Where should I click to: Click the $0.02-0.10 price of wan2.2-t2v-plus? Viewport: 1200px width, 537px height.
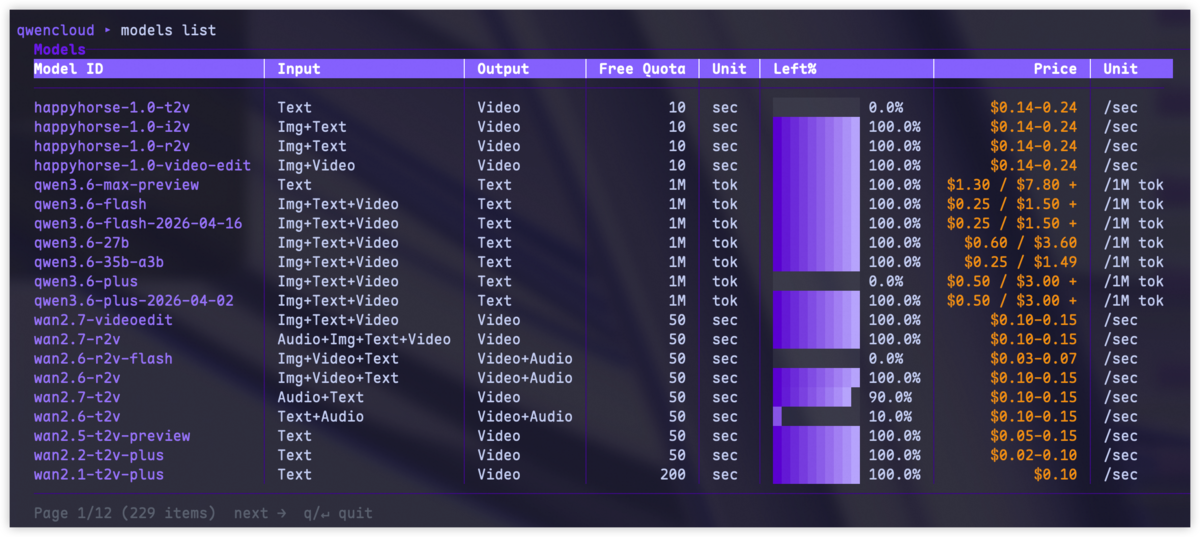point(1034,455)
